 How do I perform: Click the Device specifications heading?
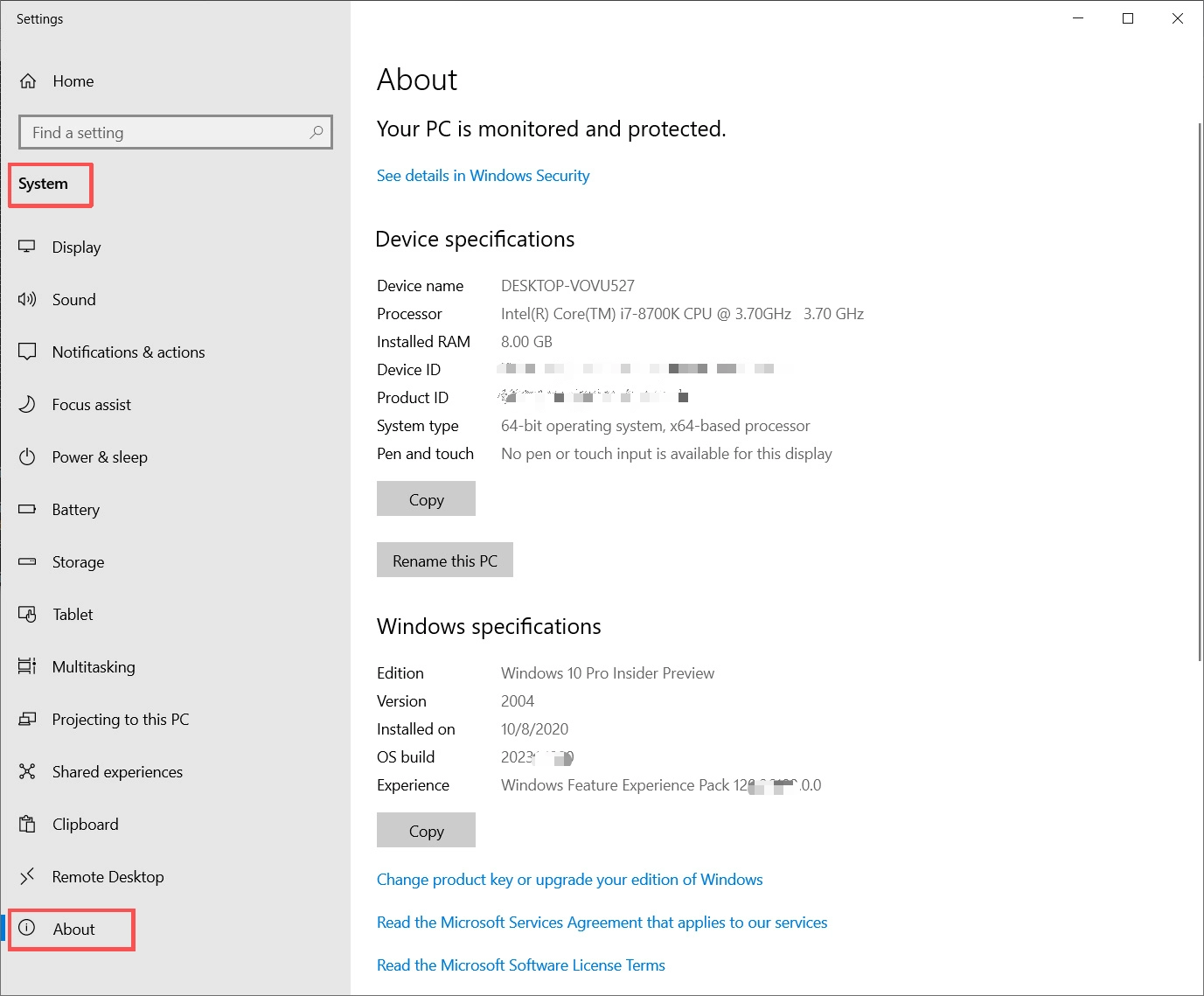(475, 240)
